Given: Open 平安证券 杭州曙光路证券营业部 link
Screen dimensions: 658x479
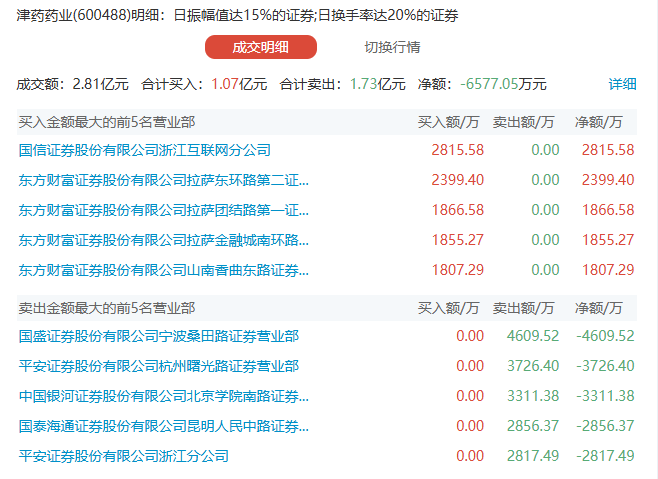Looking at the screenshot, I should 159,366.
